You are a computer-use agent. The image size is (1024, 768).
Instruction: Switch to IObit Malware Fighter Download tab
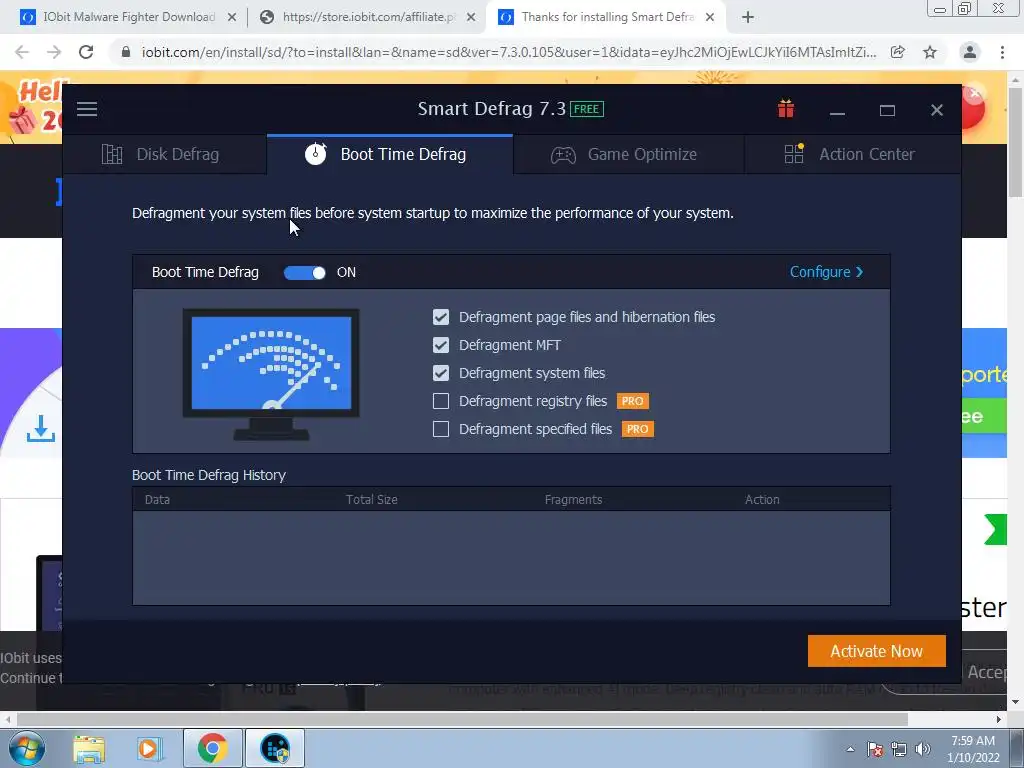(x=128, y=17)
